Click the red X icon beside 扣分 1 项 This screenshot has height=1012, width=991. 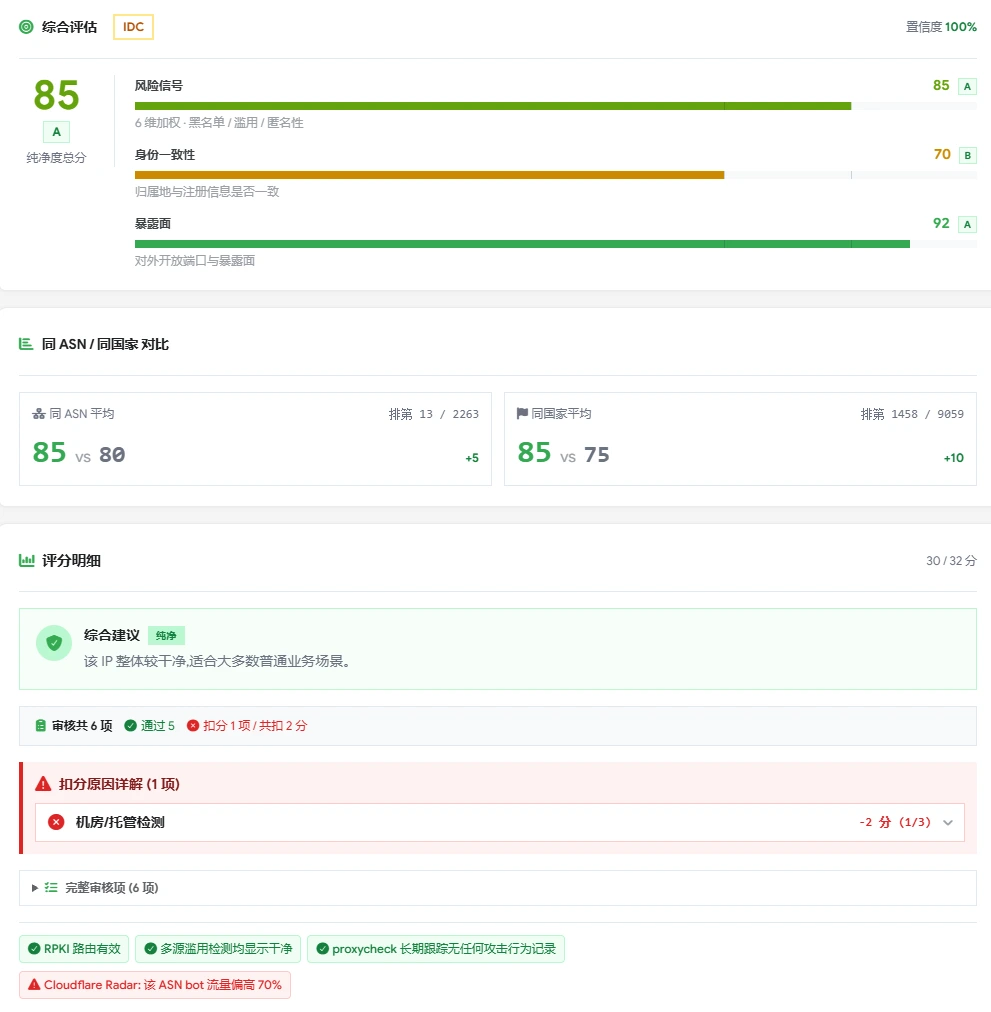pyautogui.click(x=192, y=725)
